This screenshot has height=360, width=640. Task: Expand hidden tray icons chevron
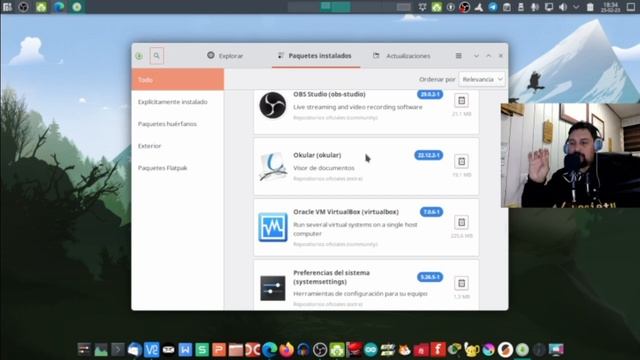[x=576, y=7]
